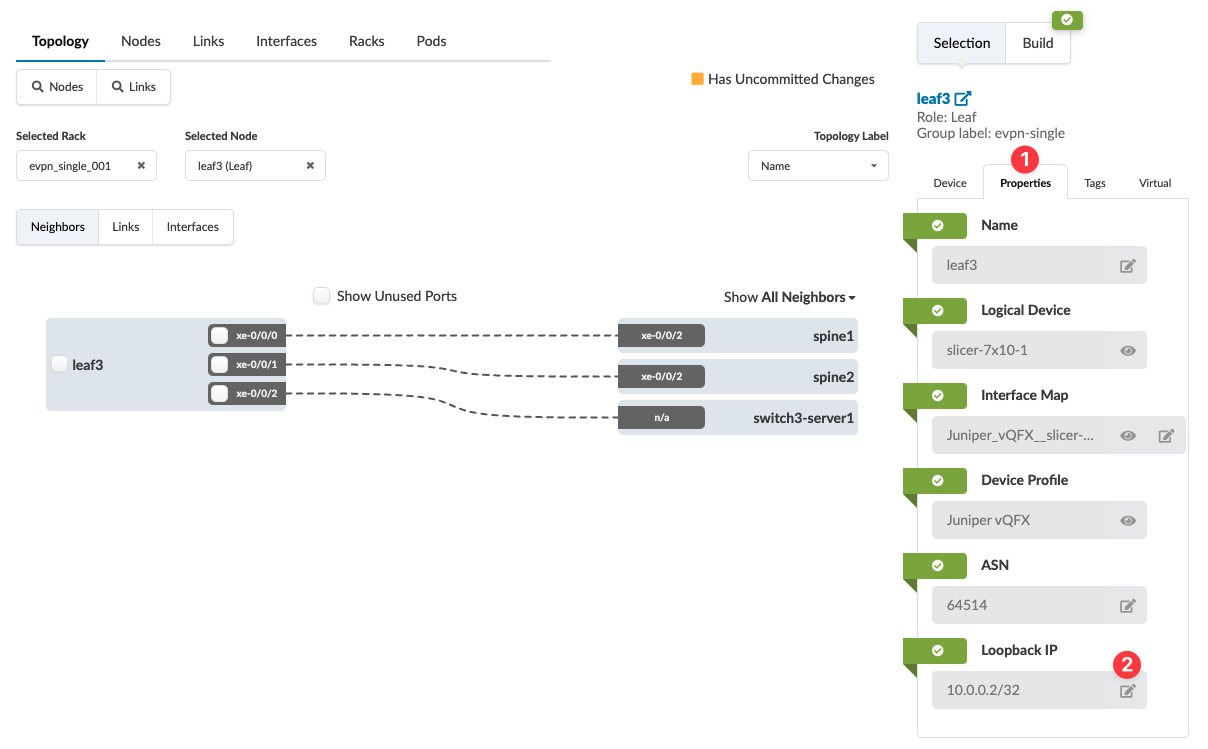Clear the selected rack evpn_single_001
Image resolution: width=1208 pixels, height=749 pixels.
point(141,166)
